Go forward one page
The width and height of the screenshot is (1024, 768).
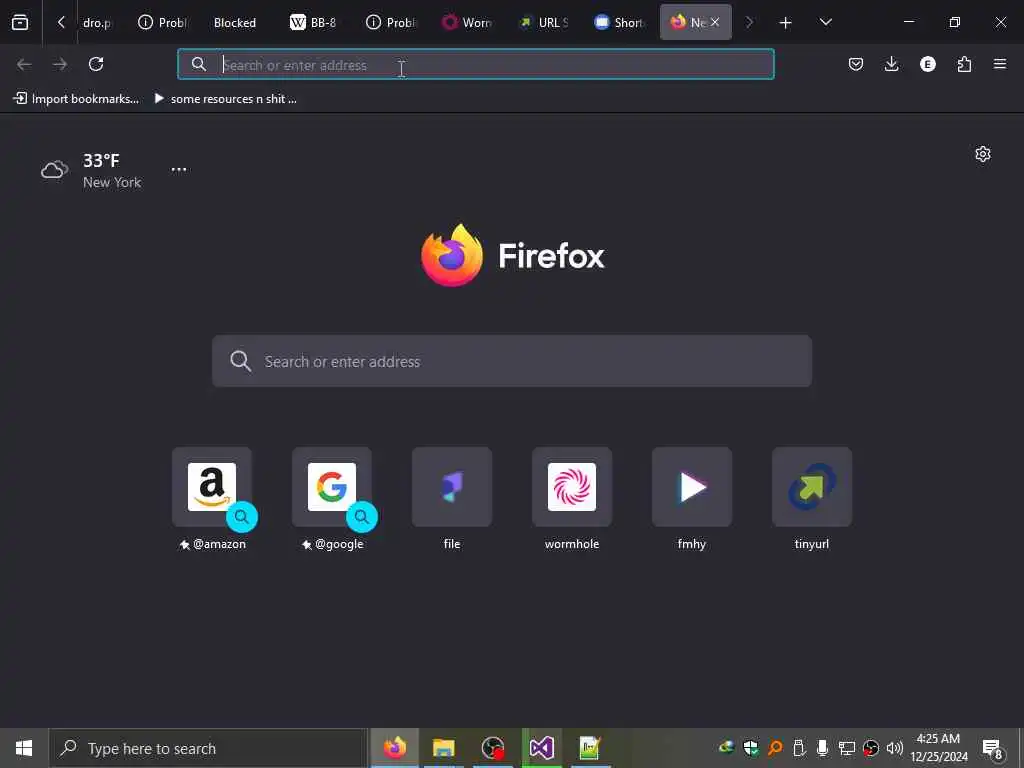pyautogui.click(x=60, y=64)
